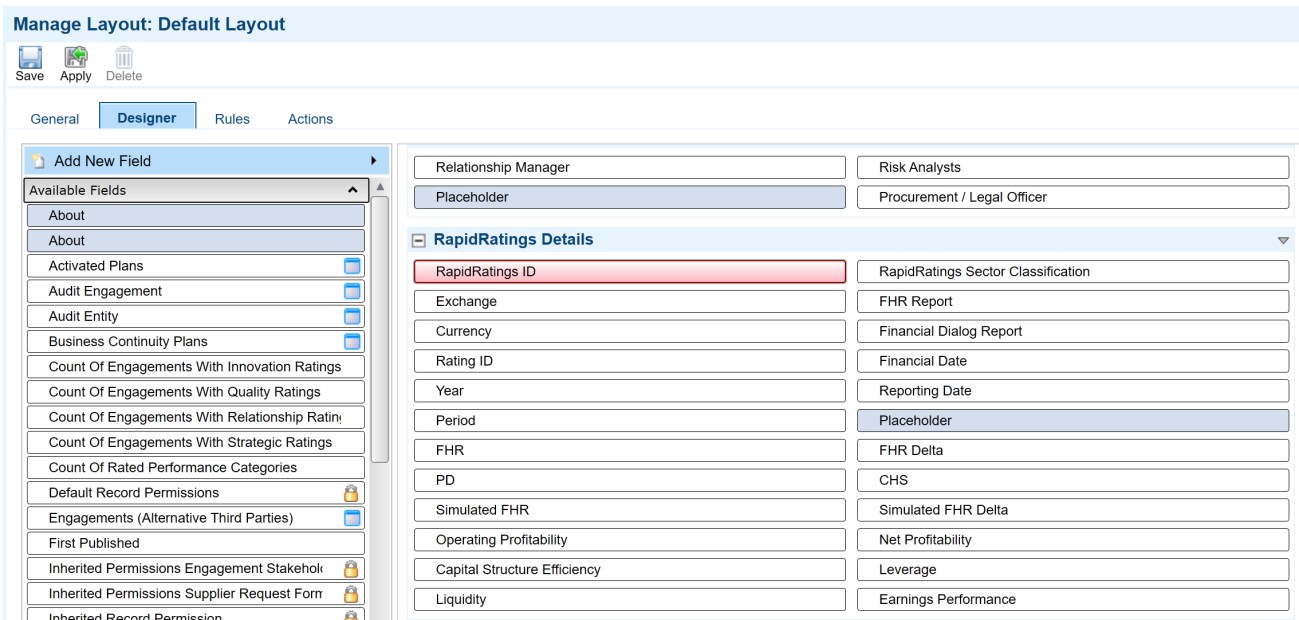Image resolution: width=1299 pixels, height=620 pixels.
Task: Select Activated Plans in Available Fields
Action: point(196,266)
